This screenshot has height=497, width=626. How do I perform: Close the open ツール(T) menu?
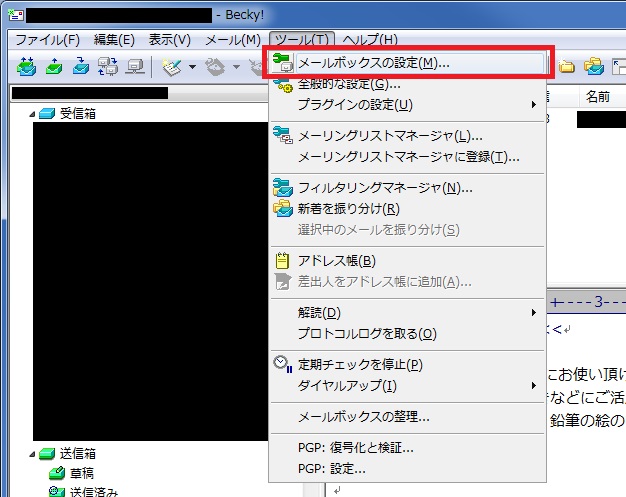302,40
